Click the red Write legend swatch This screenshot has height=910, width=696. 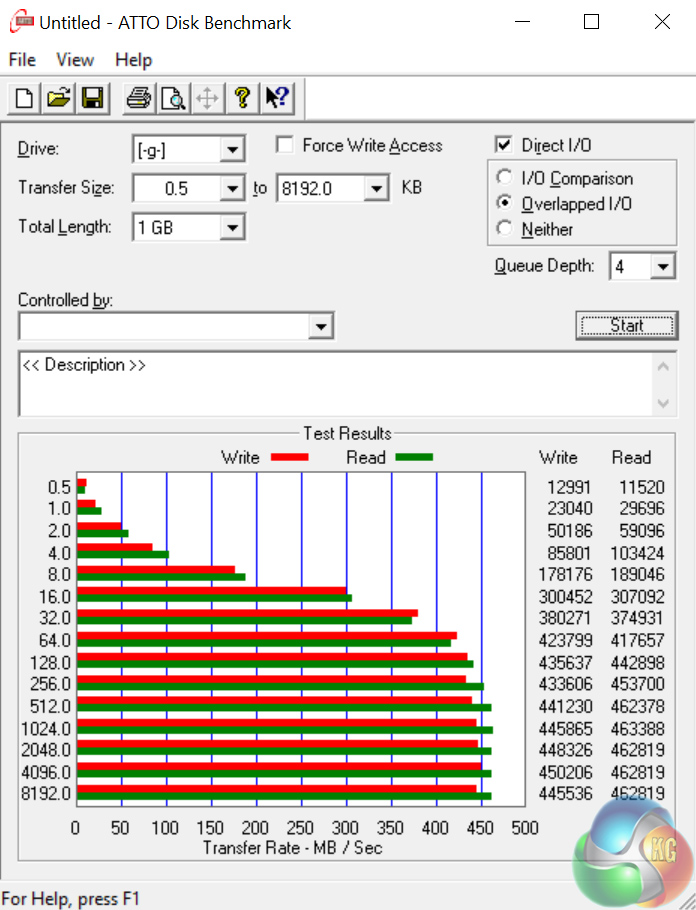tap(290, 457)
